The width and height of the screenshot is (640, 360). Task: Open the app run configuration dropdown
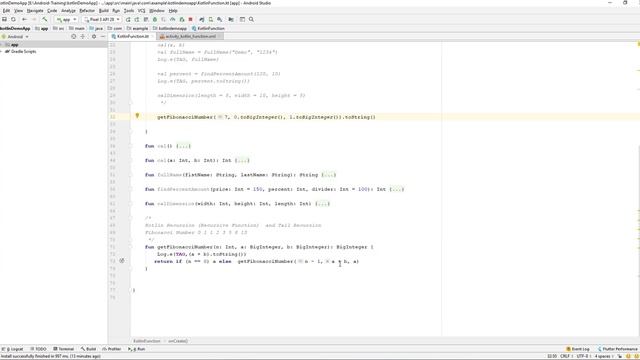point(66,19)
